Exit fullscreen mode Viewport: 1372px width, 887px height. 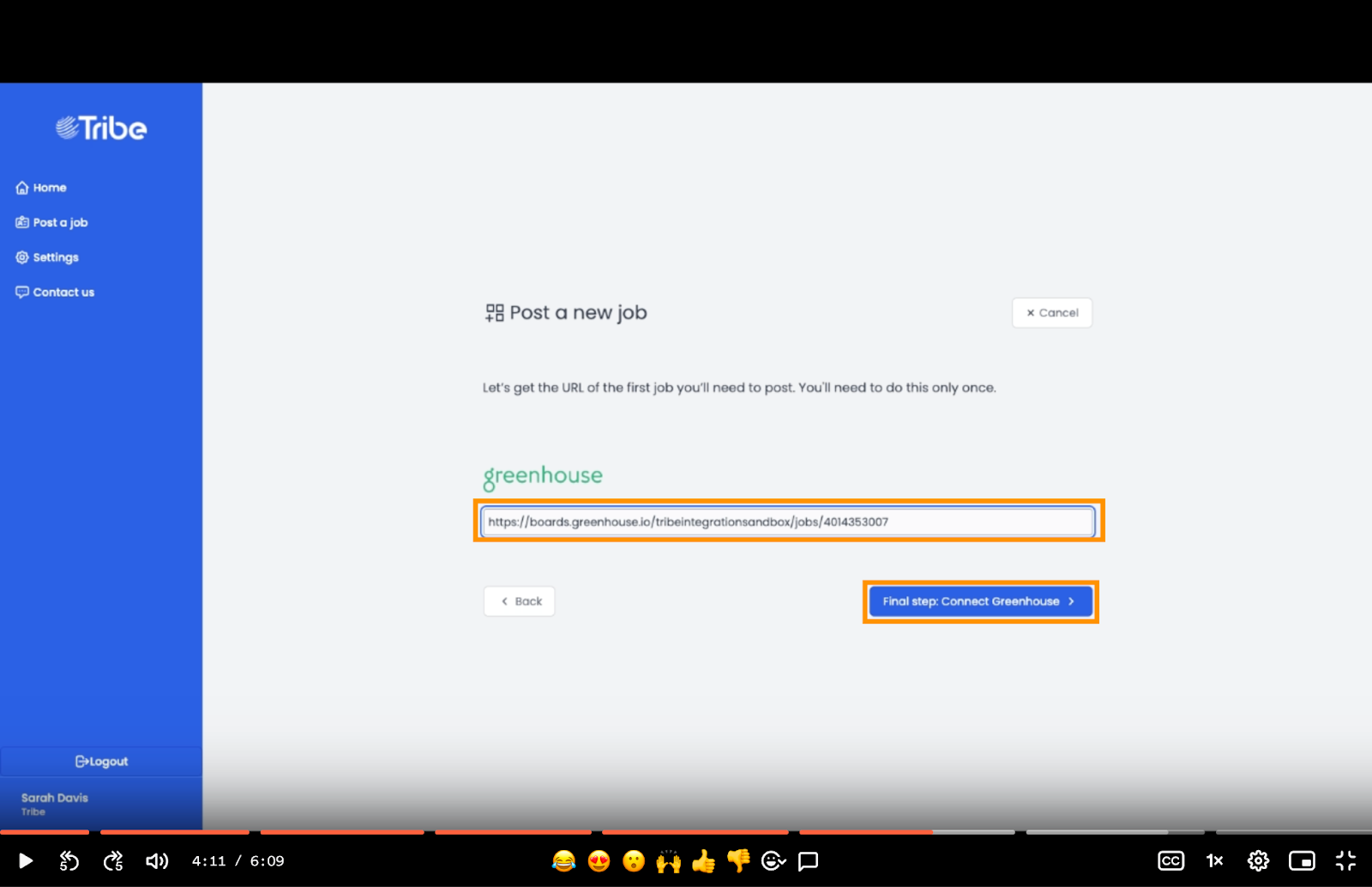[1345, 860]
